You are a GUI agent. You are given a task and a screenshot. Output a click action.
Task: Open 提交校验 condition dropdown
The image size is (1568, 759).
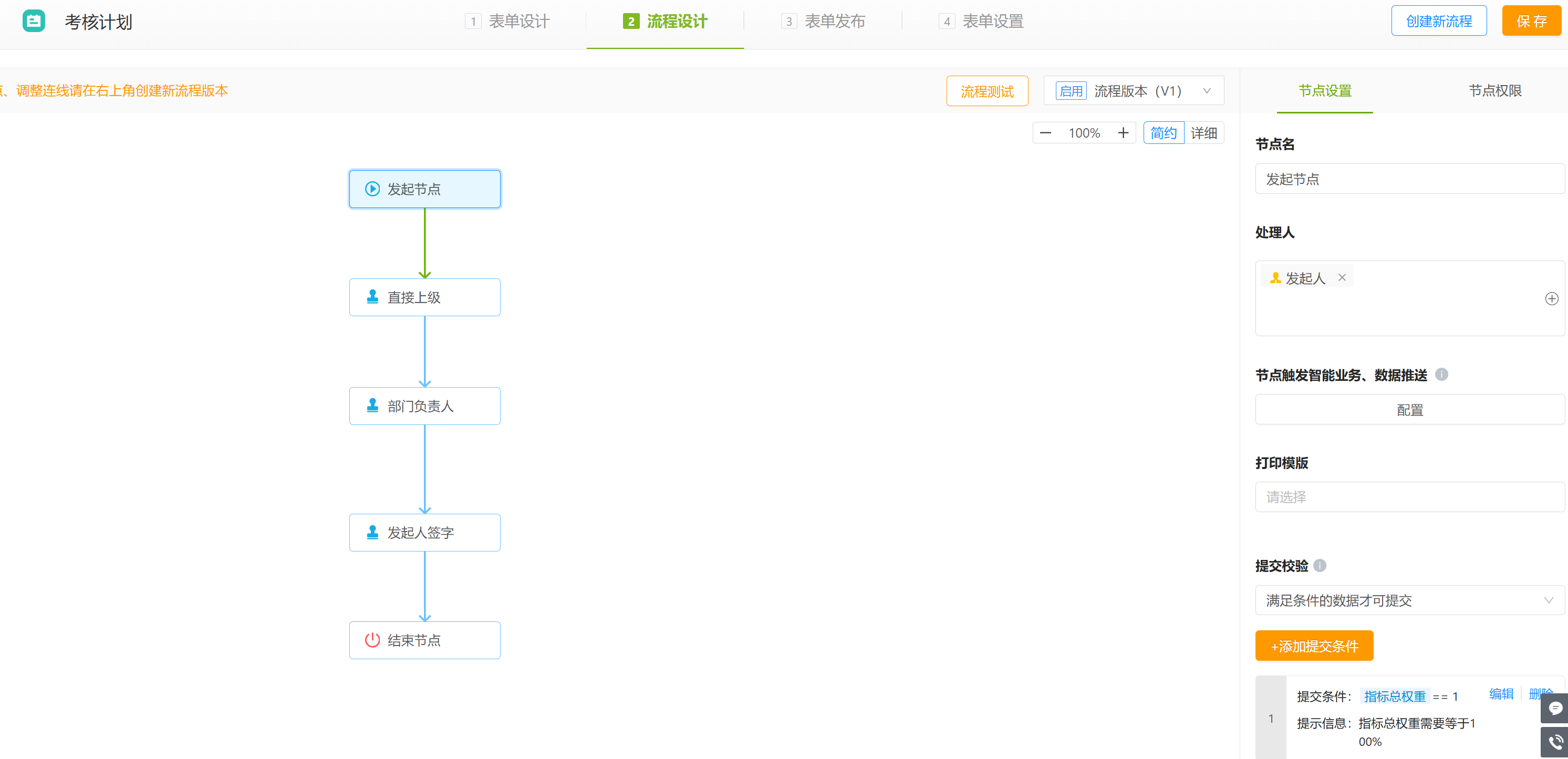click(1409, 600)
